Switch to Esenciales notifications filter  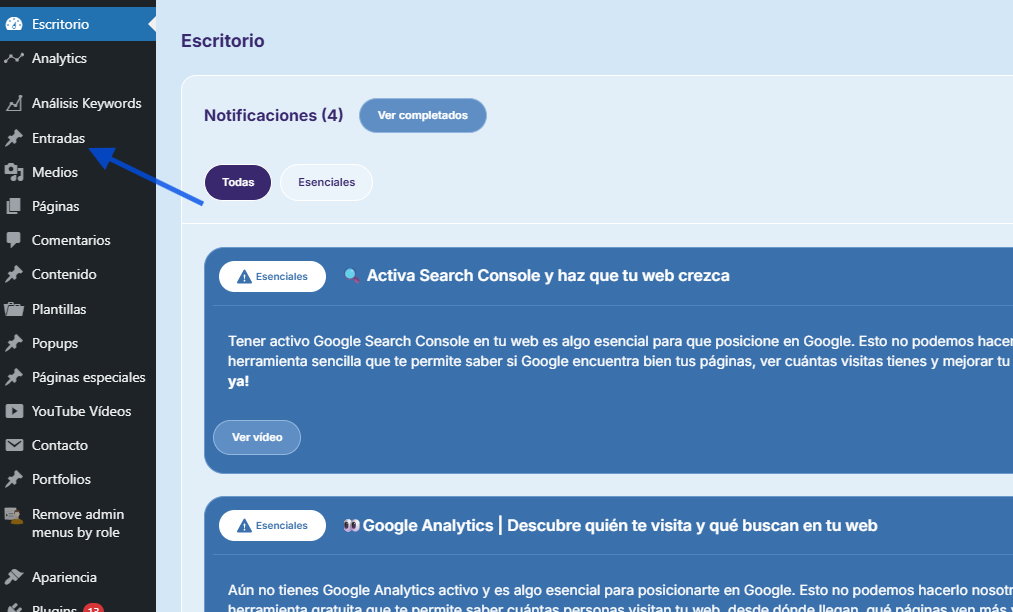tap(326, 183)
